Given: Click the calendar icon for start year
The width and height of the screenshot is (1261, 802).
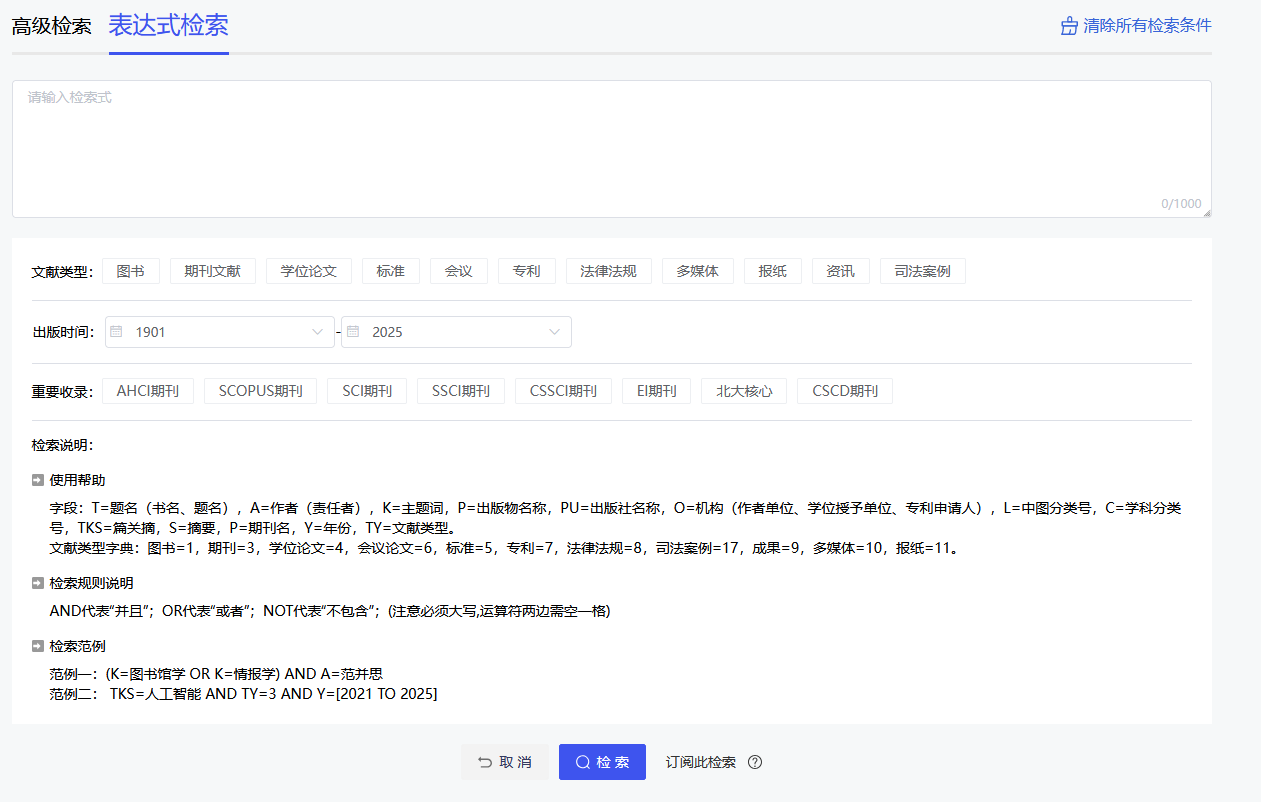Looking at the screenshot, I should coord(115,331).
